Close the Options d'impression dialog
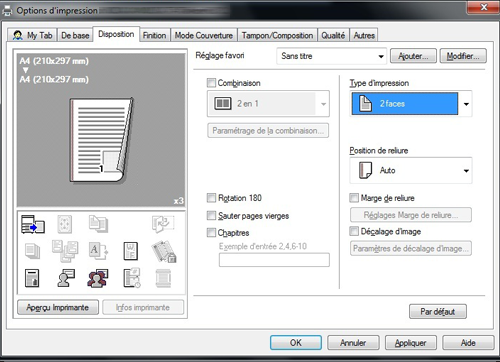The width and height of the screenshot is (500, 362). pos(484,7)
